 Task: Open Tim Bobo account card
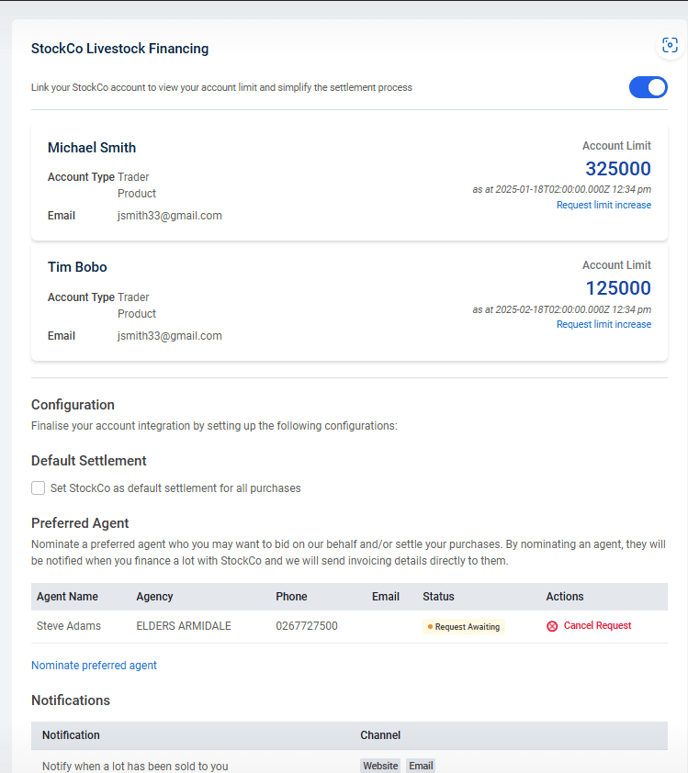coord(349,302)
